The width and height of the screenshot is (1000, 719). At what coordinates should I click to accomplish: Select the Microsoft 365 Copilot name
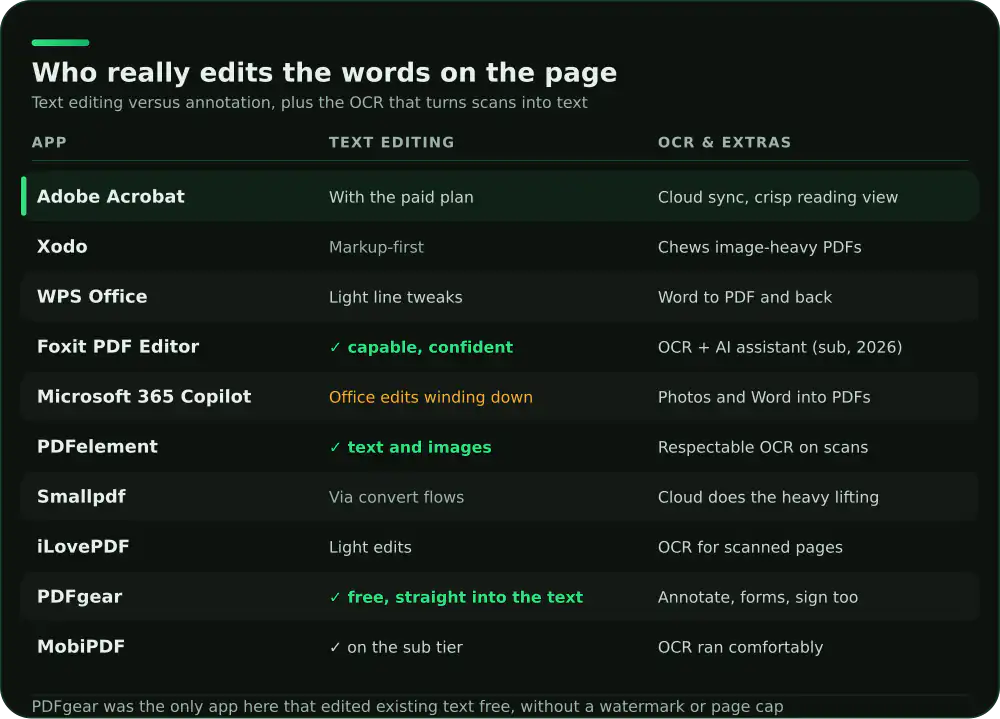[x=144, y=396]
